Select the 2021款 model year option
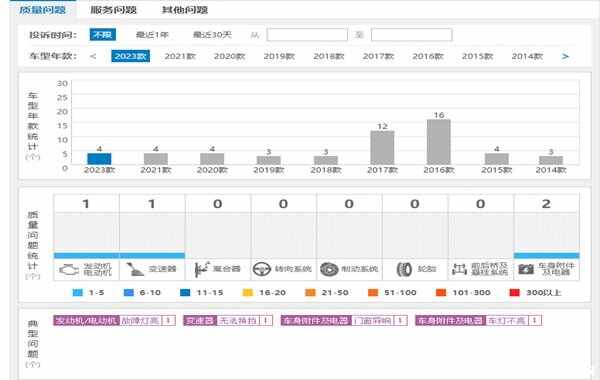Viewport: 600px width, 380px height. pos(180,56)
